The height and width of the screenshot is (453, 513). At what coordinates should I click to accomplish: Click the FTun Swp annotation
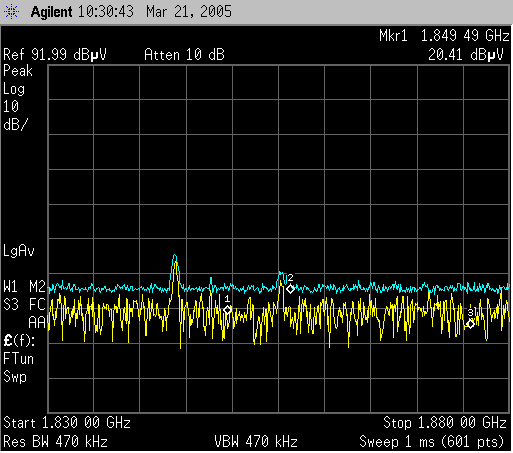pyautogui.click(x=18, y=368)
